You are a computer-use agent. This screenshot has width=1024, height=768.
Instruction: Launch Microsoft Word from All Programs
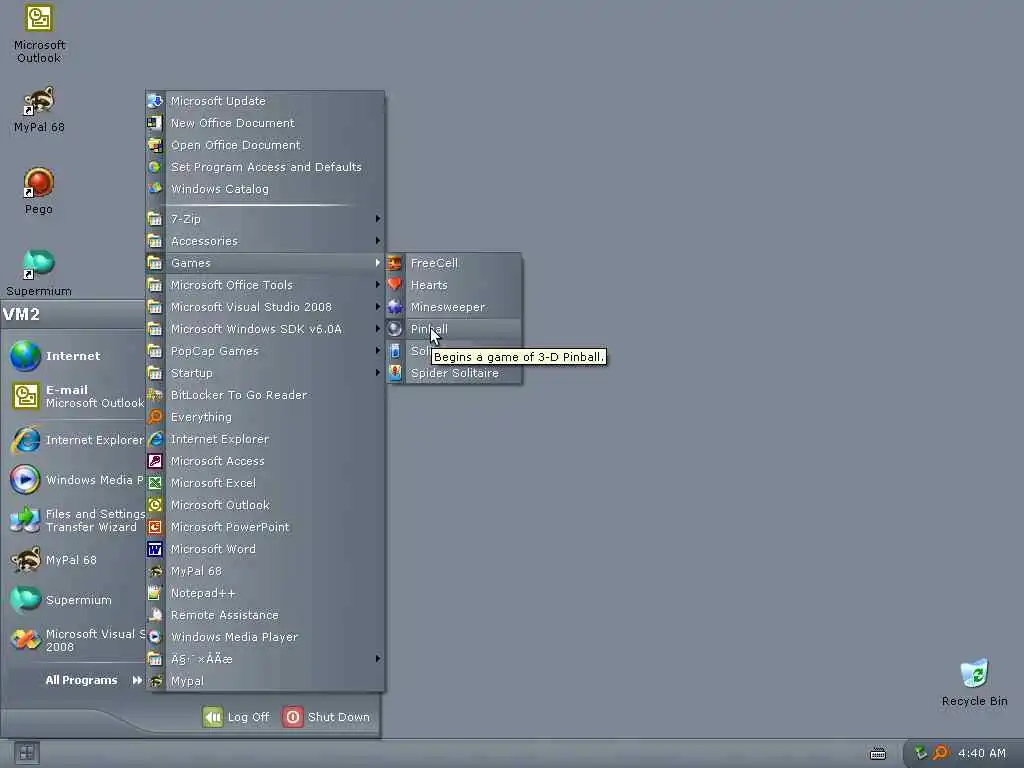pyautogui.click(x=265, y=549)
